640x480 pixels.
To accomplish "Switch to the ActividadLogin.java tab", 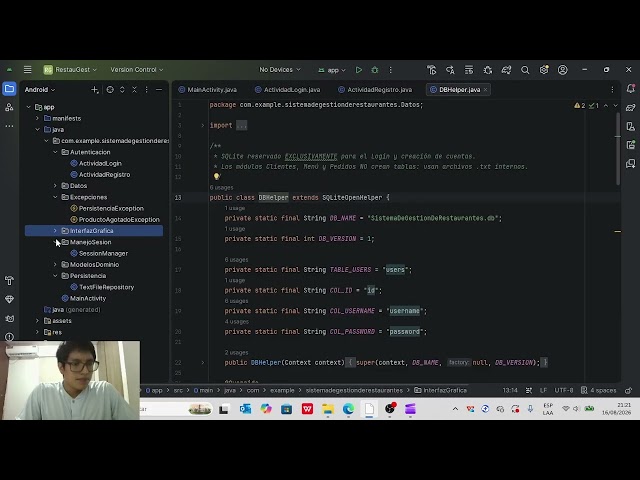I will (288, 89).
